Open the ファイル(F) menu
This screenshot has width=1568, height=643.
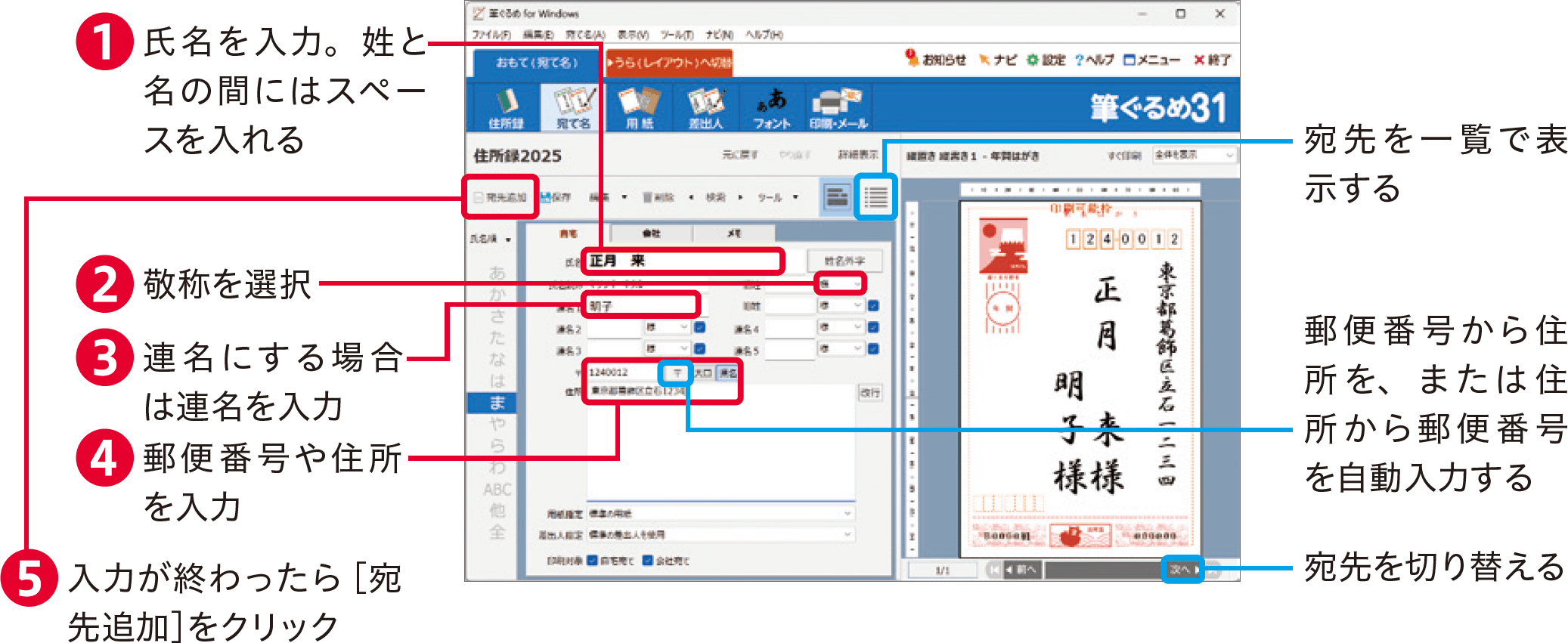coord(491,35)
